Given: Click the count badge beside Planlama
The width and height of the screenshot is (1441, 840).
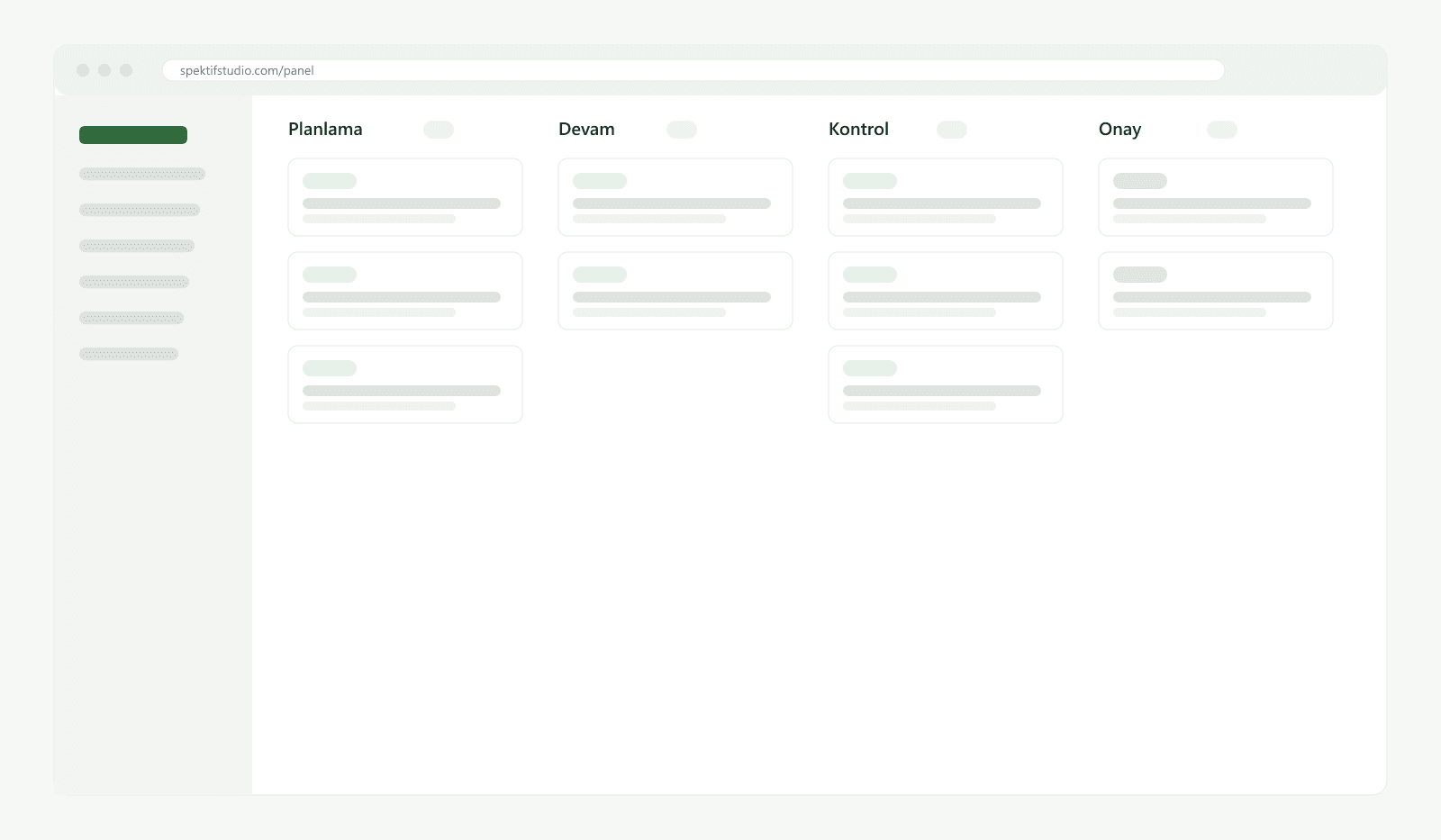Looking at the screenshot, I should point(439,130).
